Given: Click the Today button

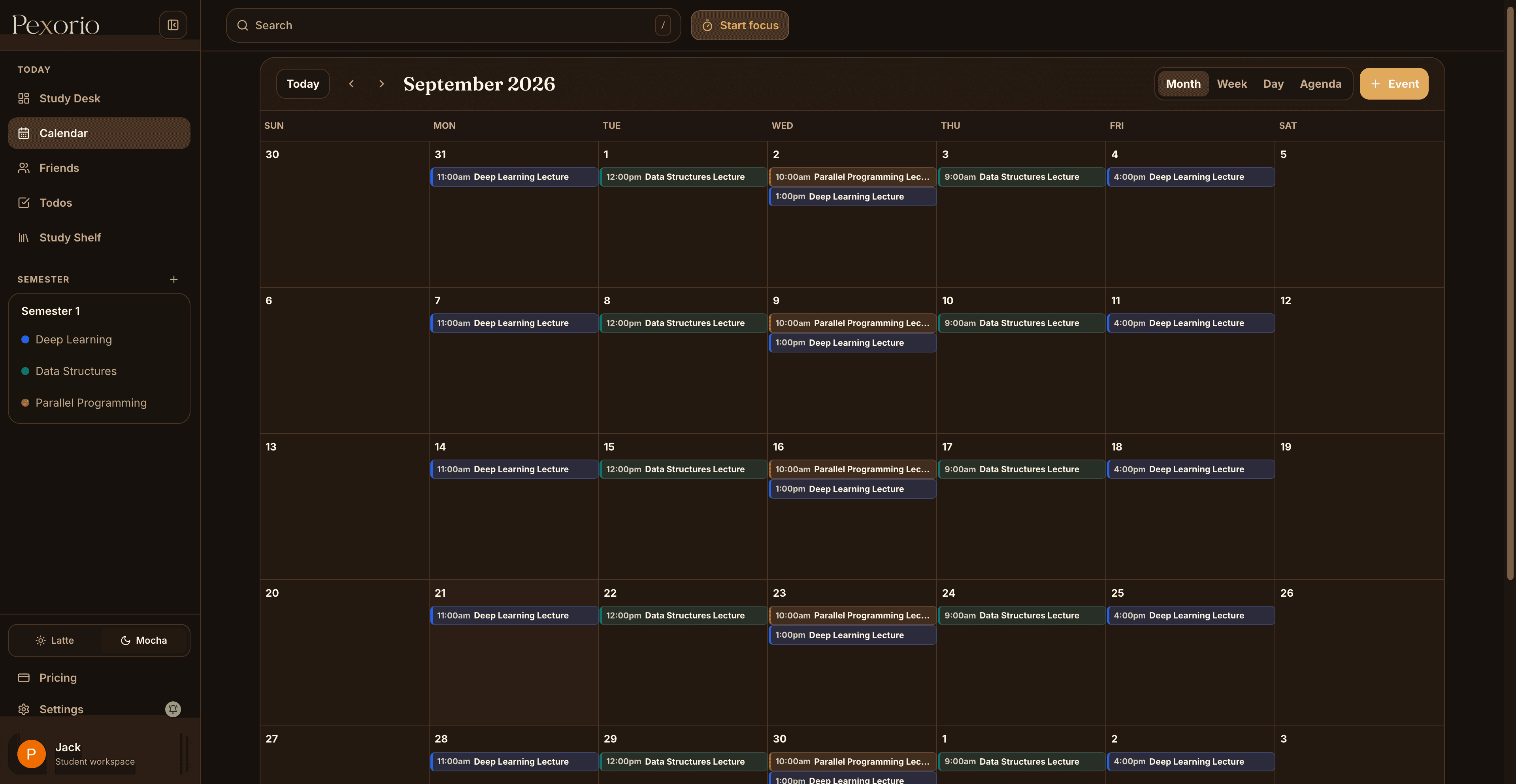Looking at the screenshot, I should tap(302, 84).
